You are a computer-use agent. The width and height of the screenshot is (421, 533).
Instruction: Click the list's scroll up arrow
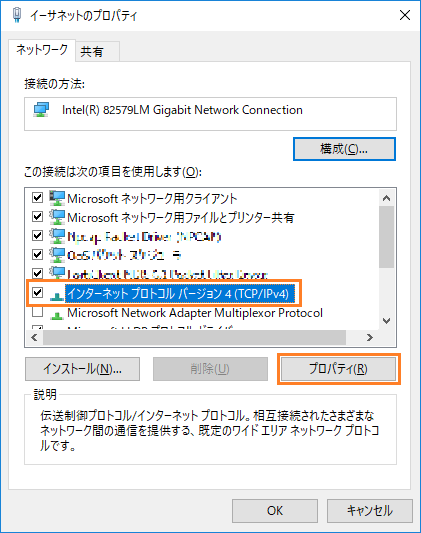coord(386,198)
